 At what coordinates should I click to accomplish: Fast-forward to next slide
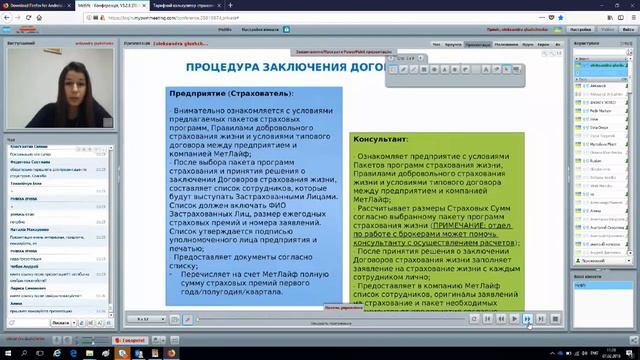[527, 319]
